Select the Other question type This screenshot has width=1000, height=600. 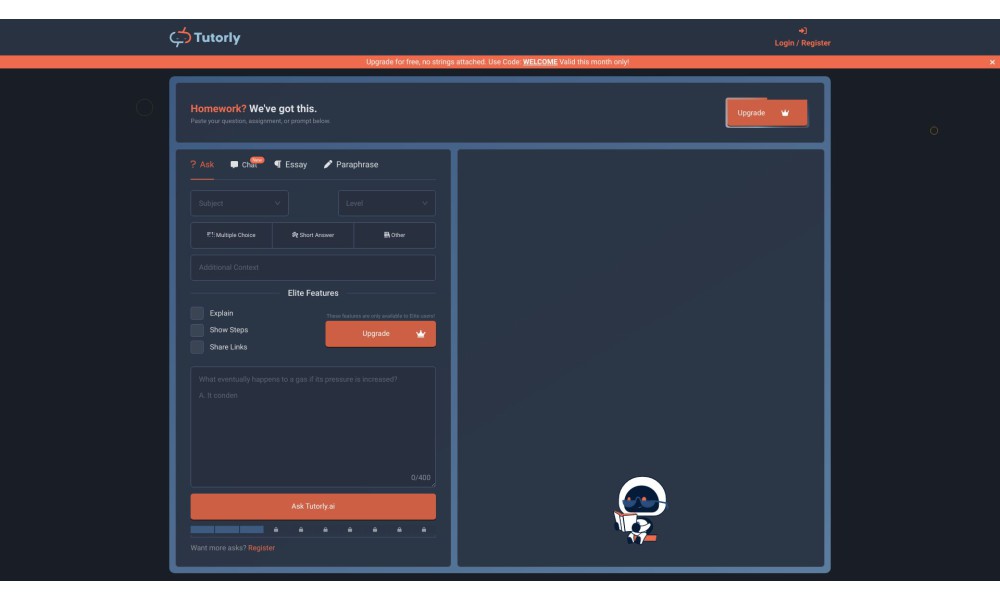[394, 235]
